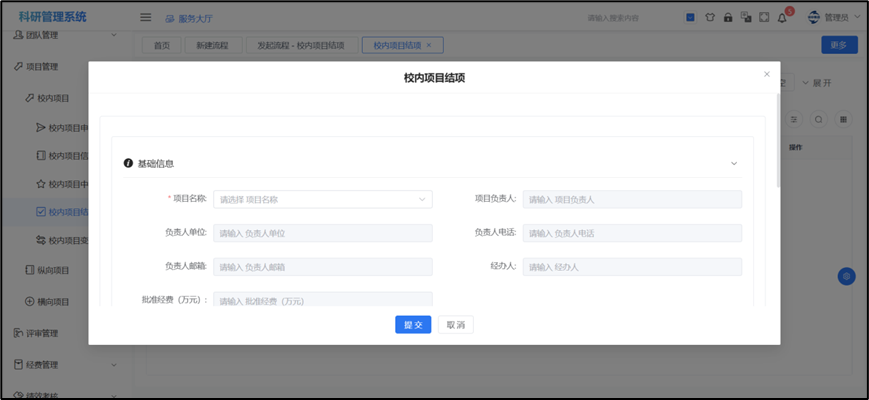The height and width of the screenshot is (400, 869).
Task: Click the blue checkbox icon in header
Action: (x=691, y=17)
